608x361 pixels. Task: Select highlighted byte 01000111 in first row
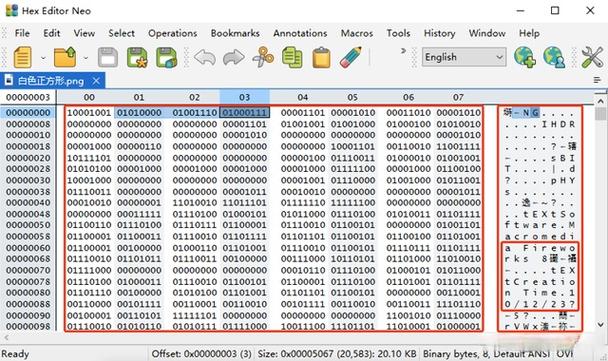click(244, 113)
